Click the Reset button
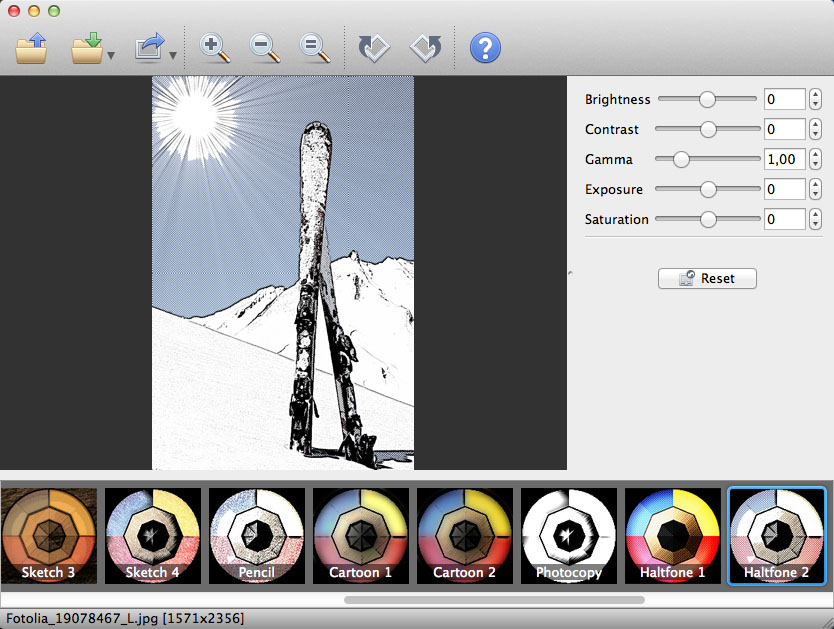The height and width of the screenshot is (629, 834). point(707,278)
